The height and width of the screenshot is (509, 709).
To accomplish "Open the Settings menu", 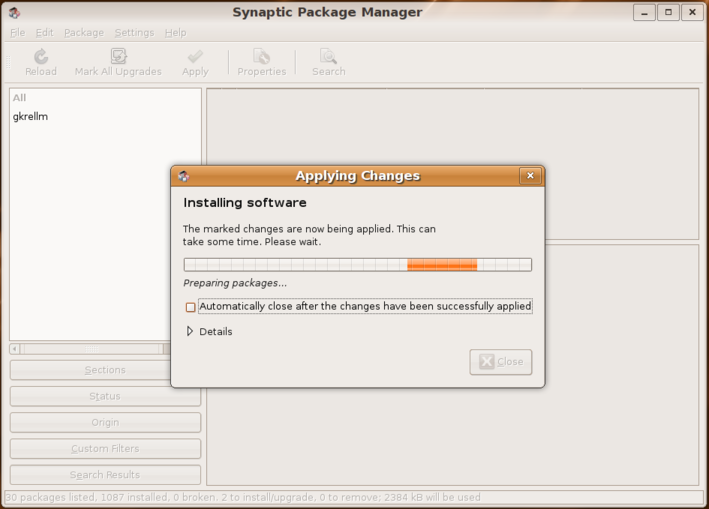I will pos(134,33).
